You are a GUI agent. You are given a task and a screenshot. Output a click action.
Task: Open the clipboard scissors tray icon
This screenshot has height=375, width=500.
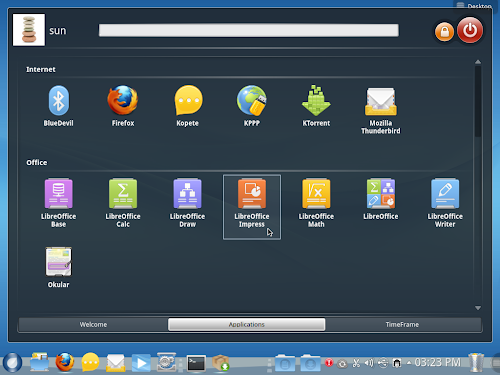pyautogui.click(x=356, y=363)
